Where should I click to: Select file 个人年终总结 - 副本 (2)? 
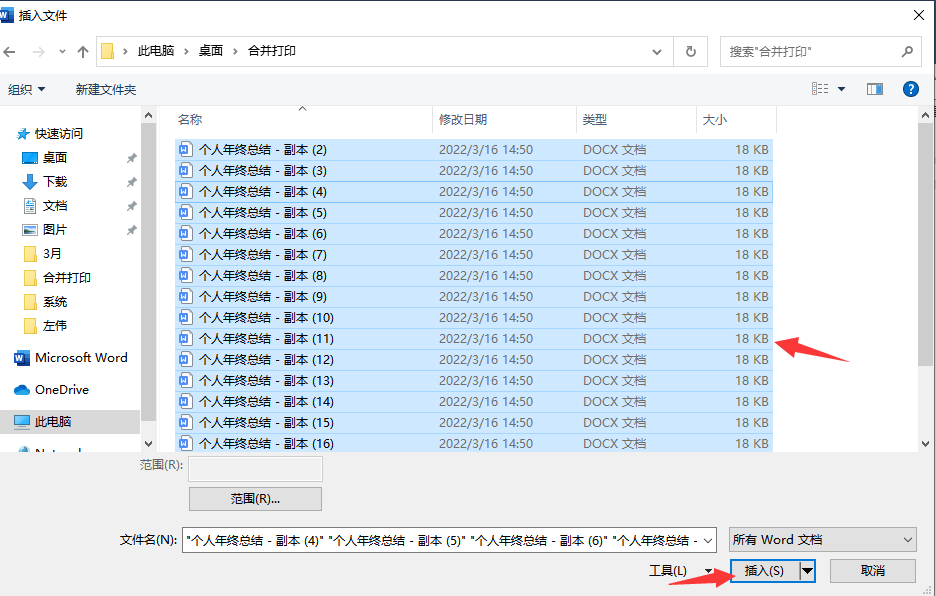click(x=474, y=149)
